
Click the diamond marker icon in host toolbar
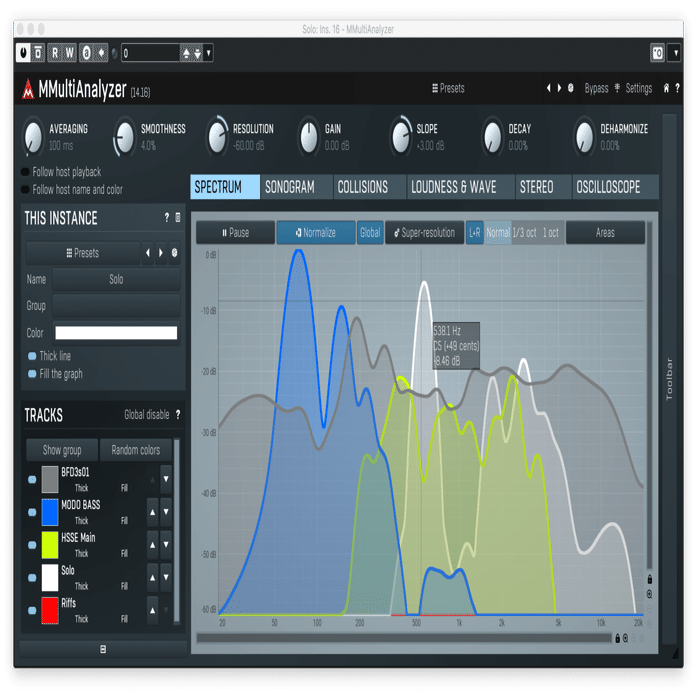101,53
